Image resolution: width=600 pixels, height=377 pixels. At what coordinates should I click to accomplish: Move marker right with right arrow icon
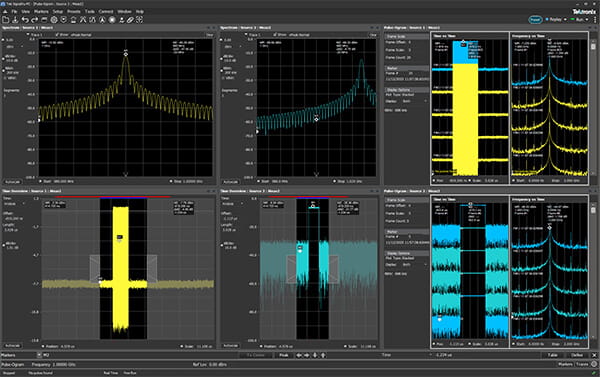point(307,355)
